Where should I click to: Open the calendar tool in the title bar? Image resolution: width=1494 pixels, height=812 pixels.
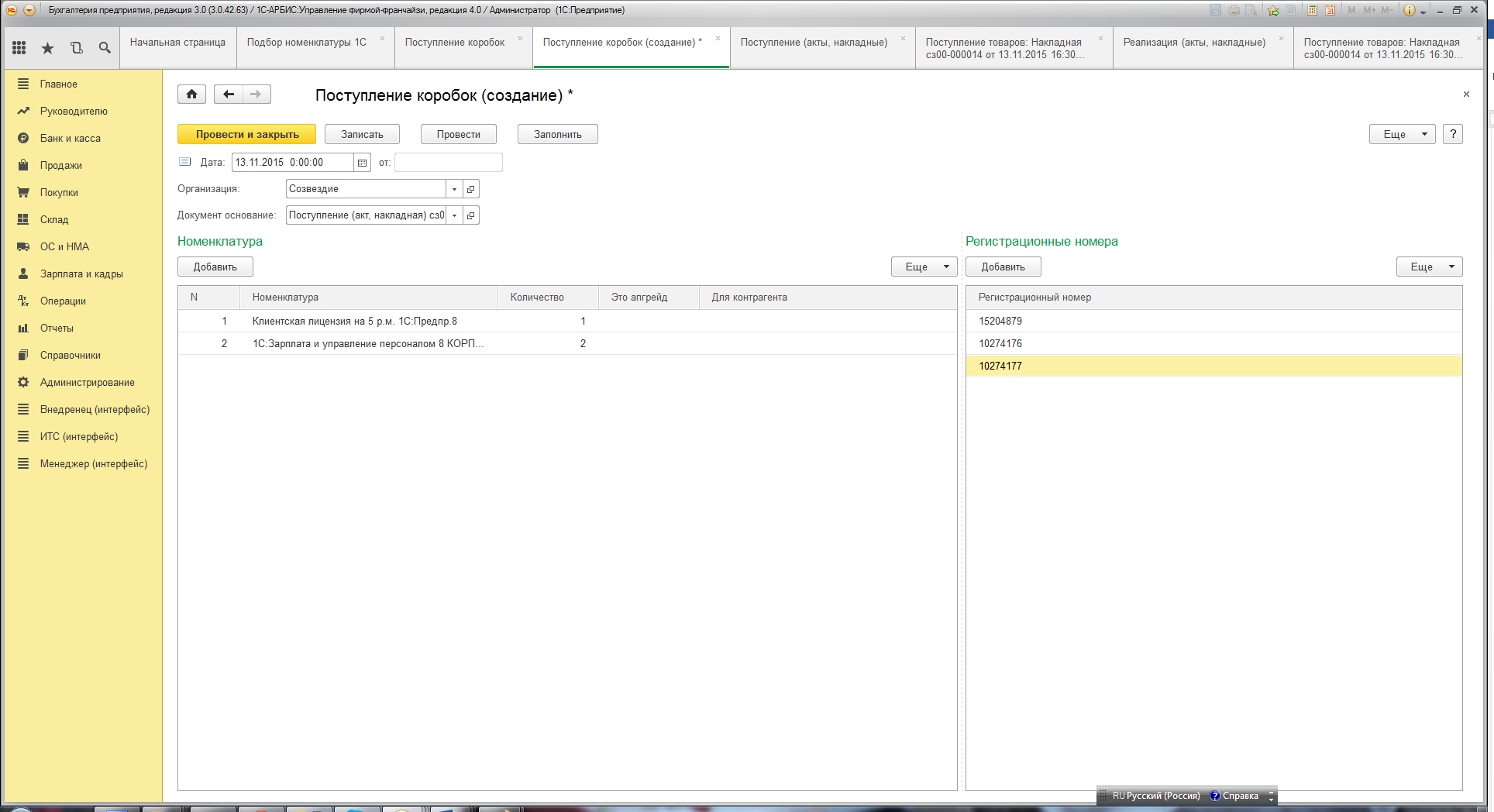[x=1330, y=10]
